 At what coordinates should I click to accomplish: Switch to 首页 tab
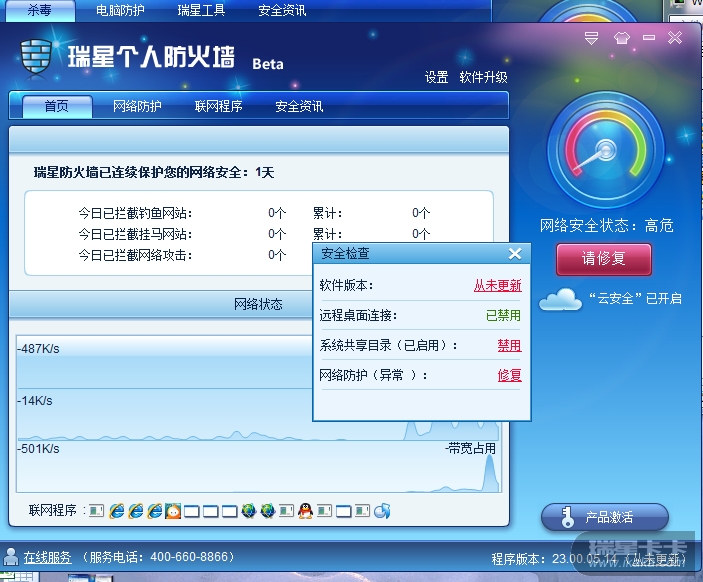point(57,107)
